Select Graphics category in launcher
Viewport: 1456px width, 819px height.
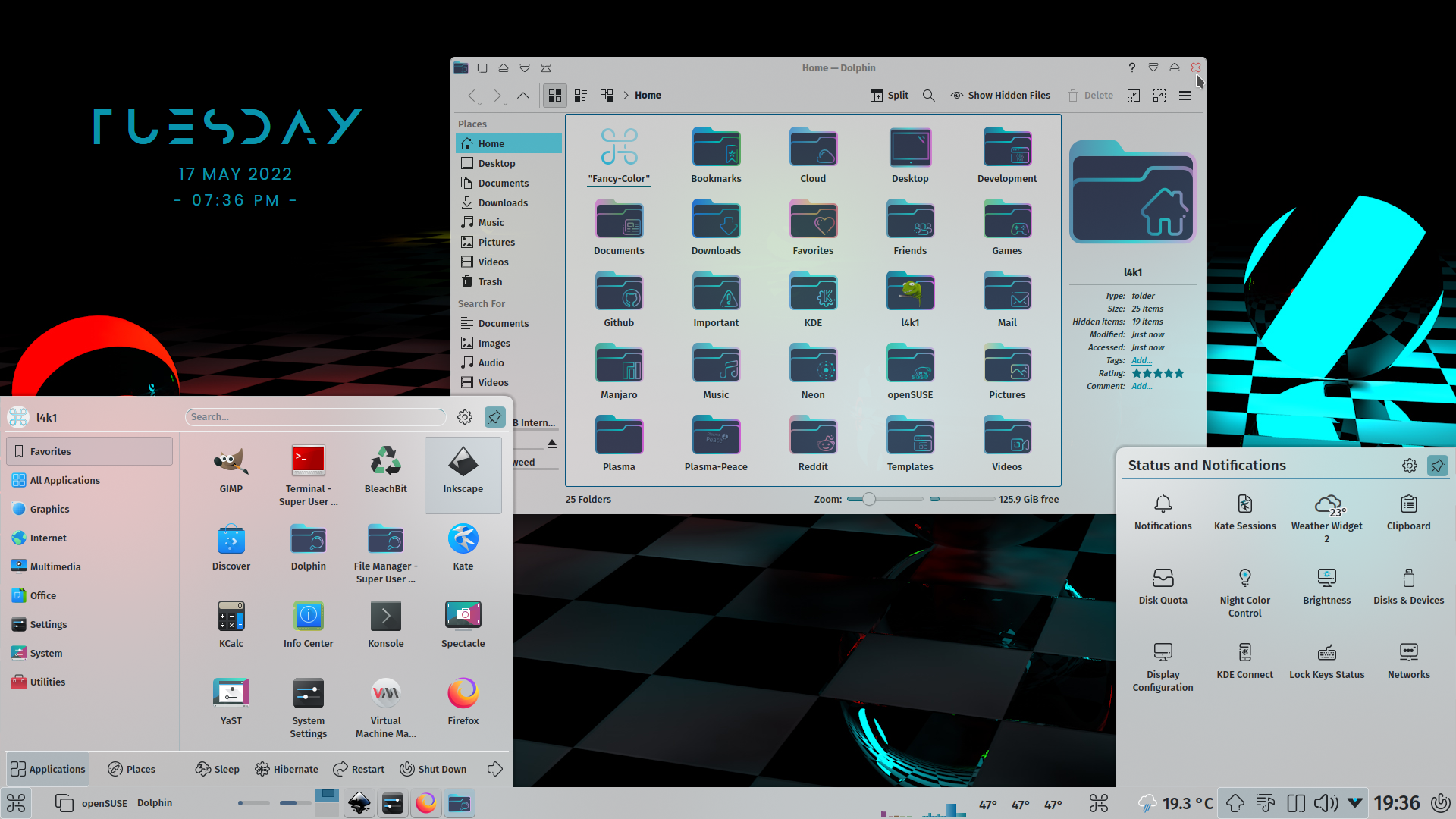click(89, 509)
